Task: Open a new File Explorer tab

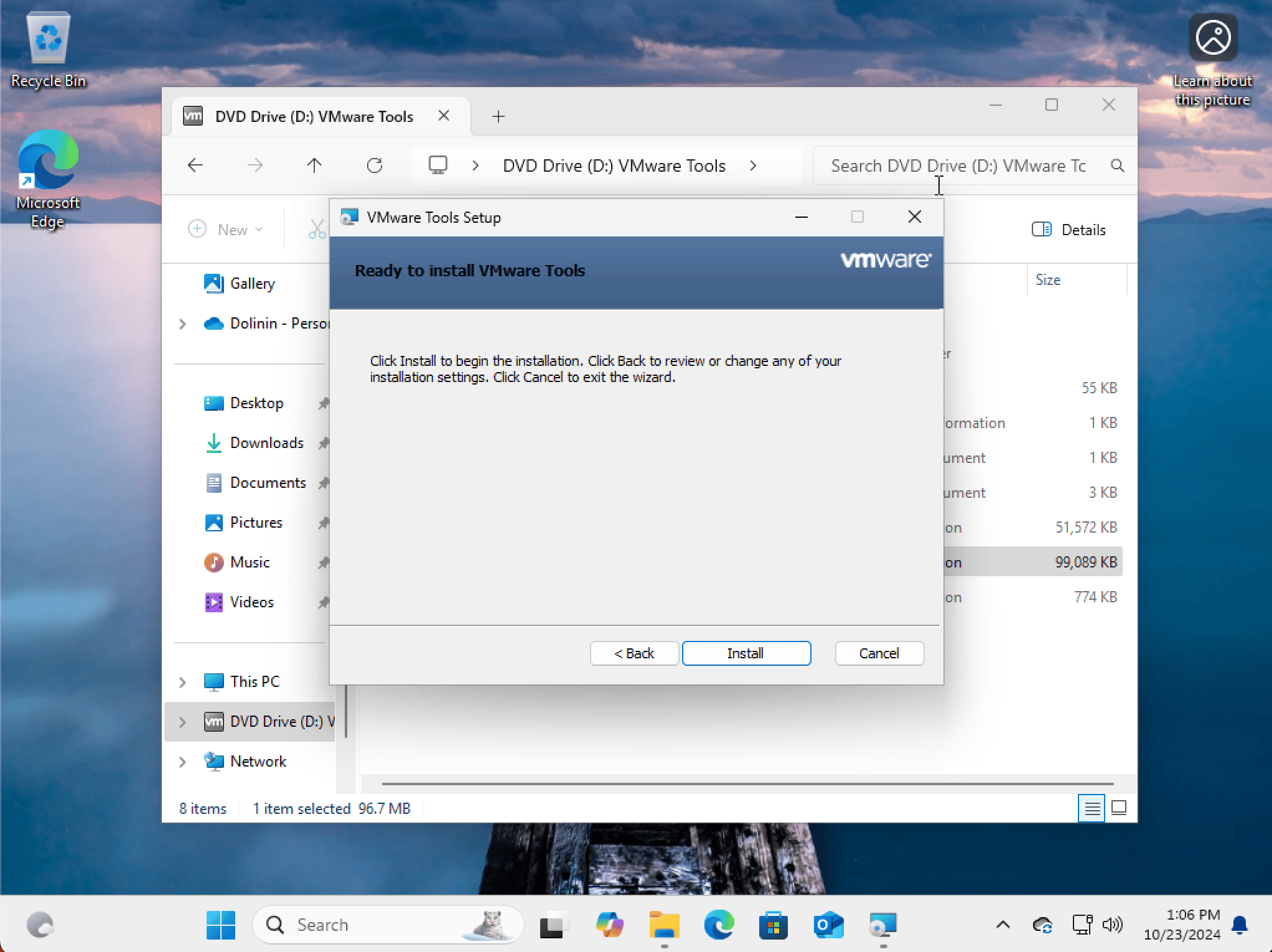Action: pos(498,116)
